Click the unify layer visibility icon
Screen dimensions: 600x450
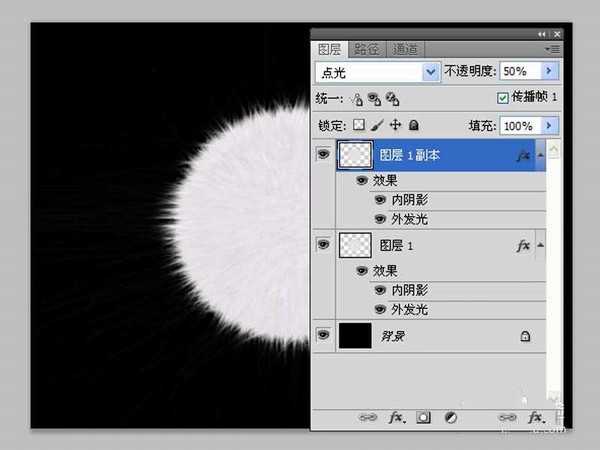374,98
